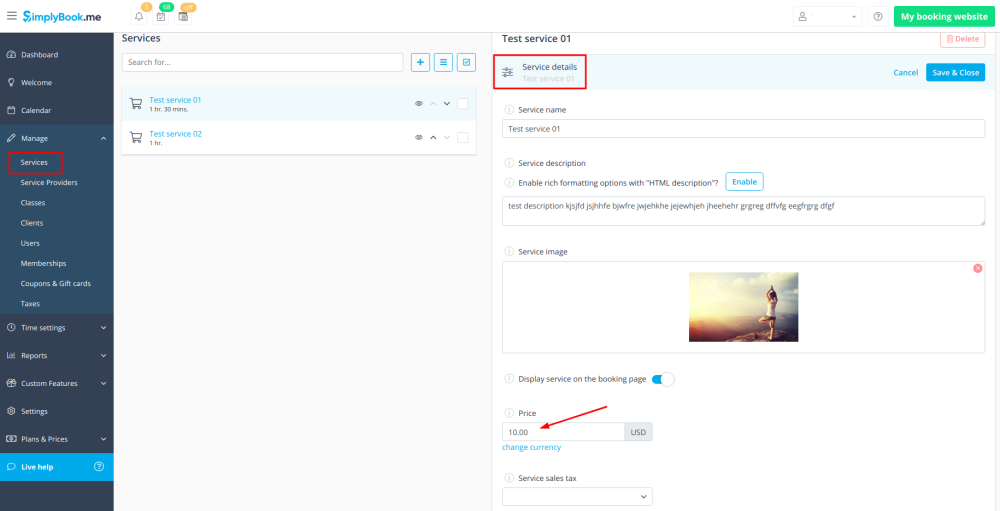Viewport: 1000px width, 511px height.
Task: Check the box for Test service 02
Action: [462, 137]
